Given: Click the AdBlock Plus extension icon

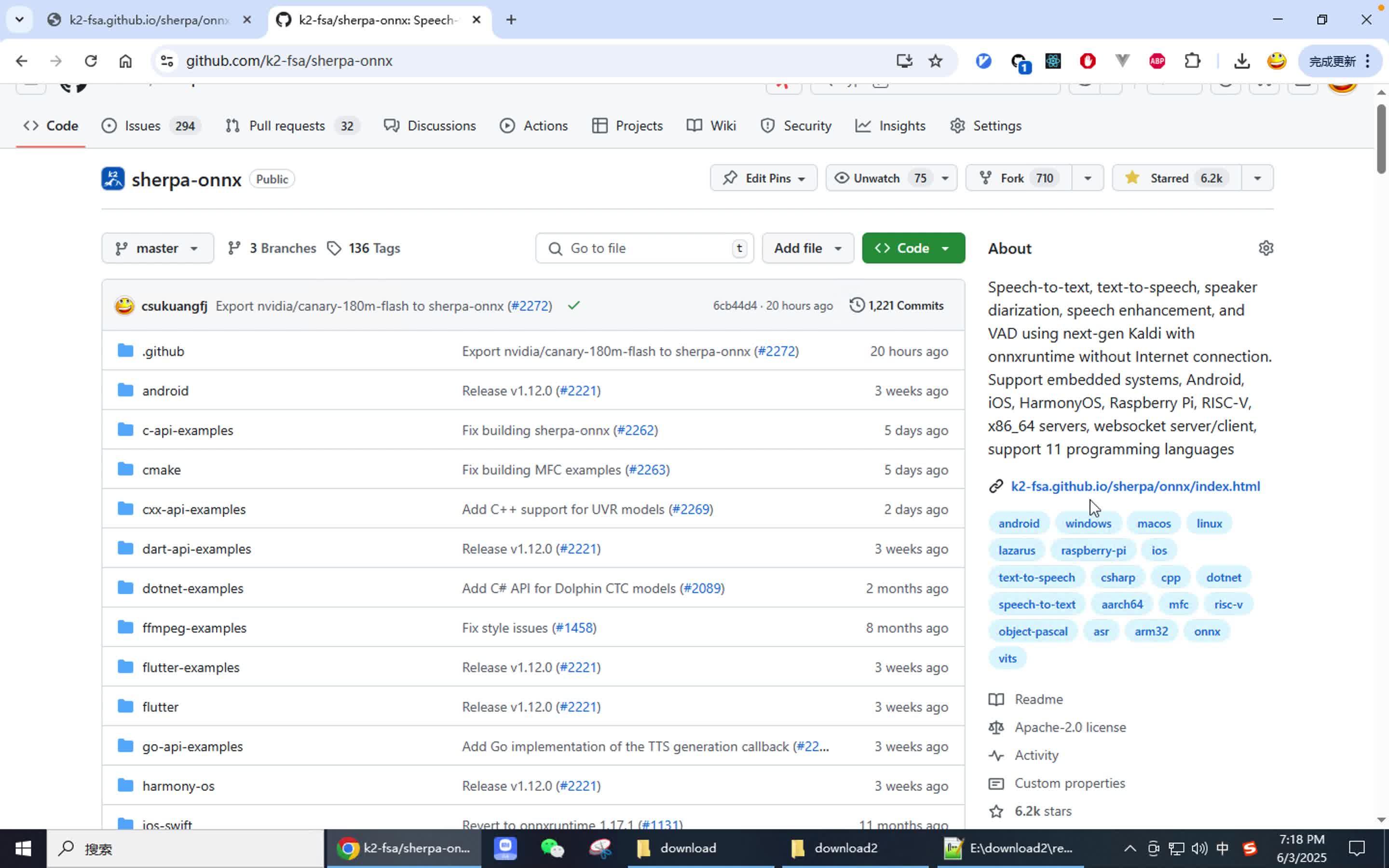Looking at the screenshot, I should (1157, 61).
